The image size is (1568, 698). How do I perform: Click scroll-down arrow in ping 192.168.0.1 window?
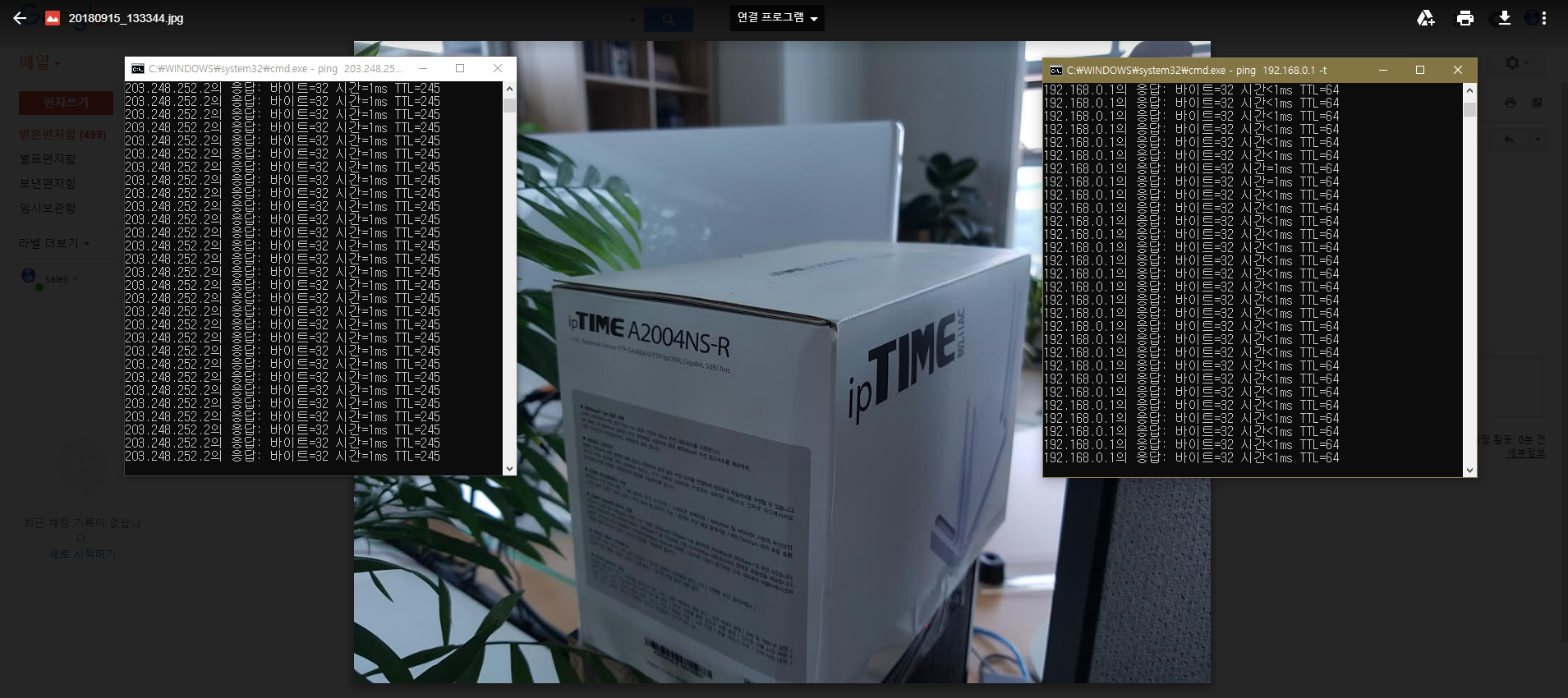point(1469,471)
